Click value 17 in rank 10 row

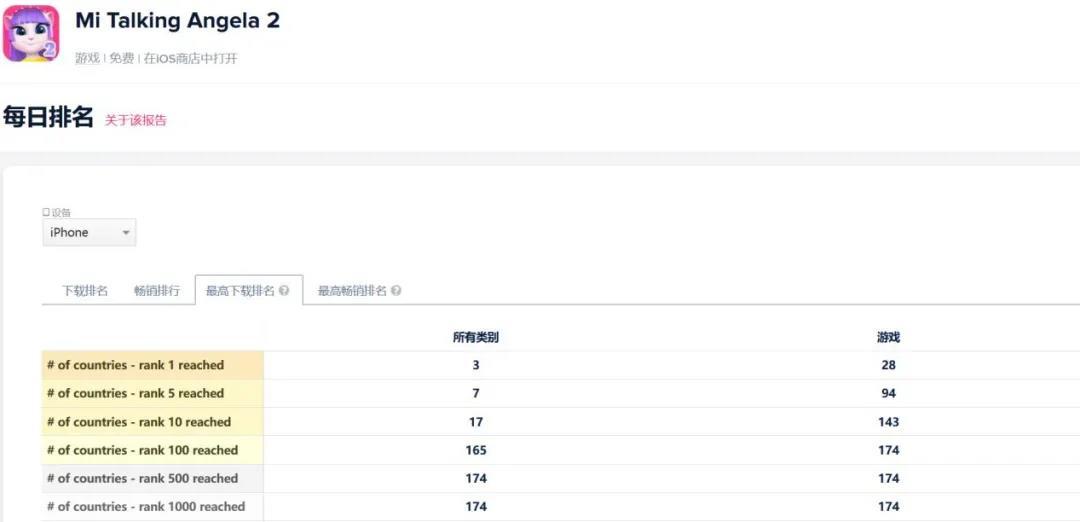[x=476, y=421]
